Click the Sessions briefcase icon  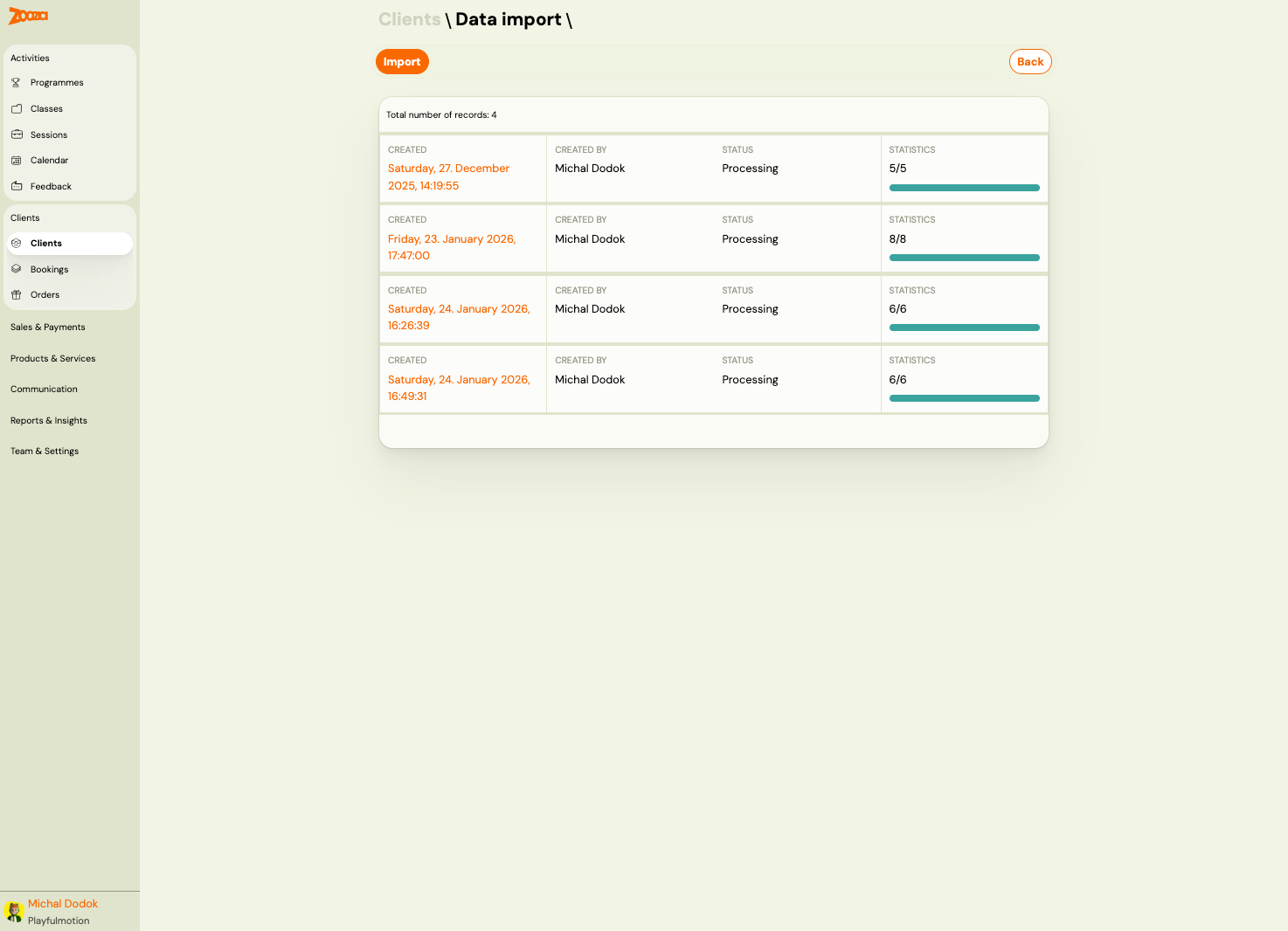click(17, 134)
